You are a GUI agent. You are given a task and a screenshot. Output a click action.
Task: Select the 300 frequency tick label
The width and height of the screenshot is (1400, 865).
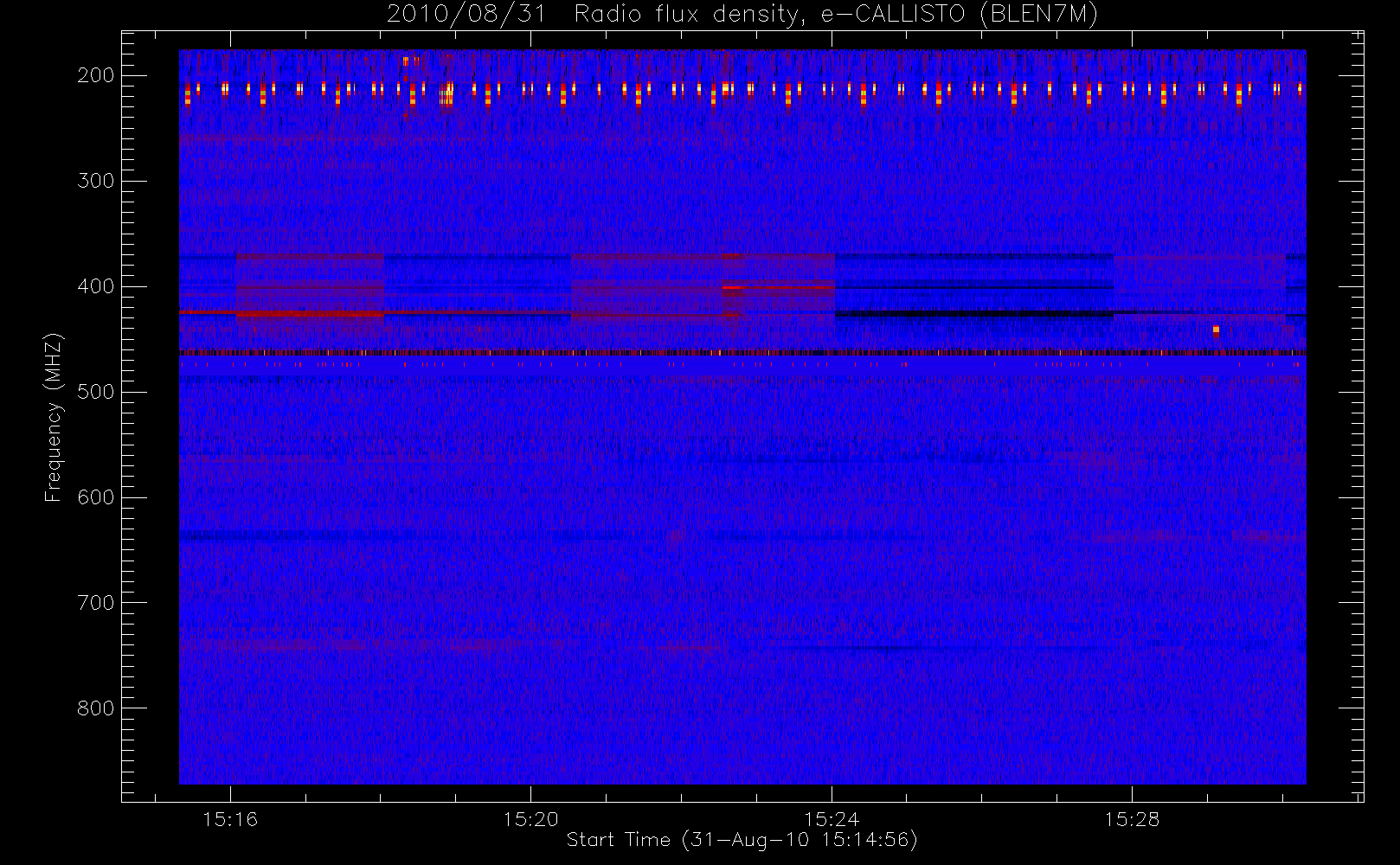point(95,181)
